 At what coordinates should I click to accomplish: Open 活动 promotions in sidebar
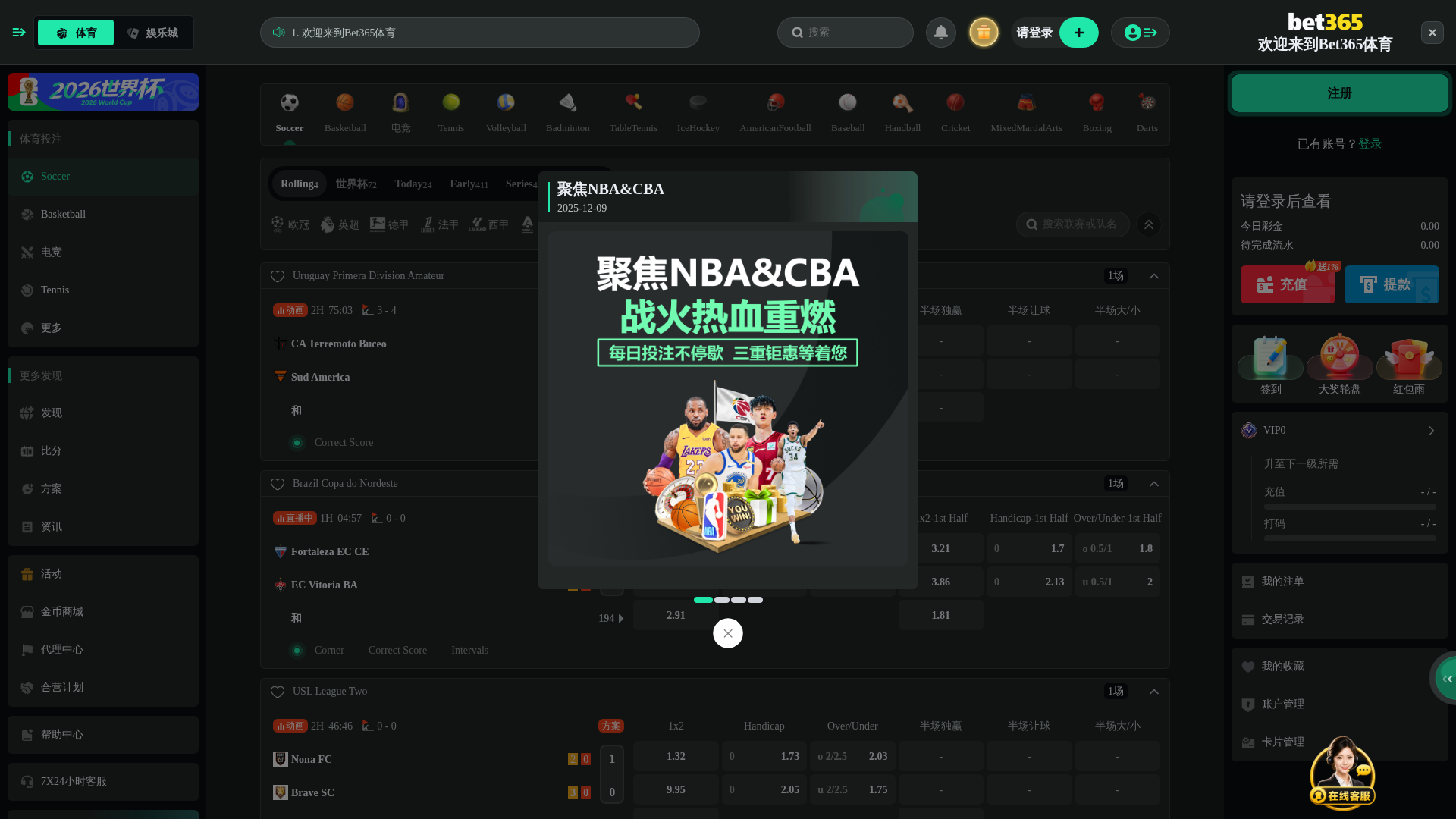pos(103,574)
